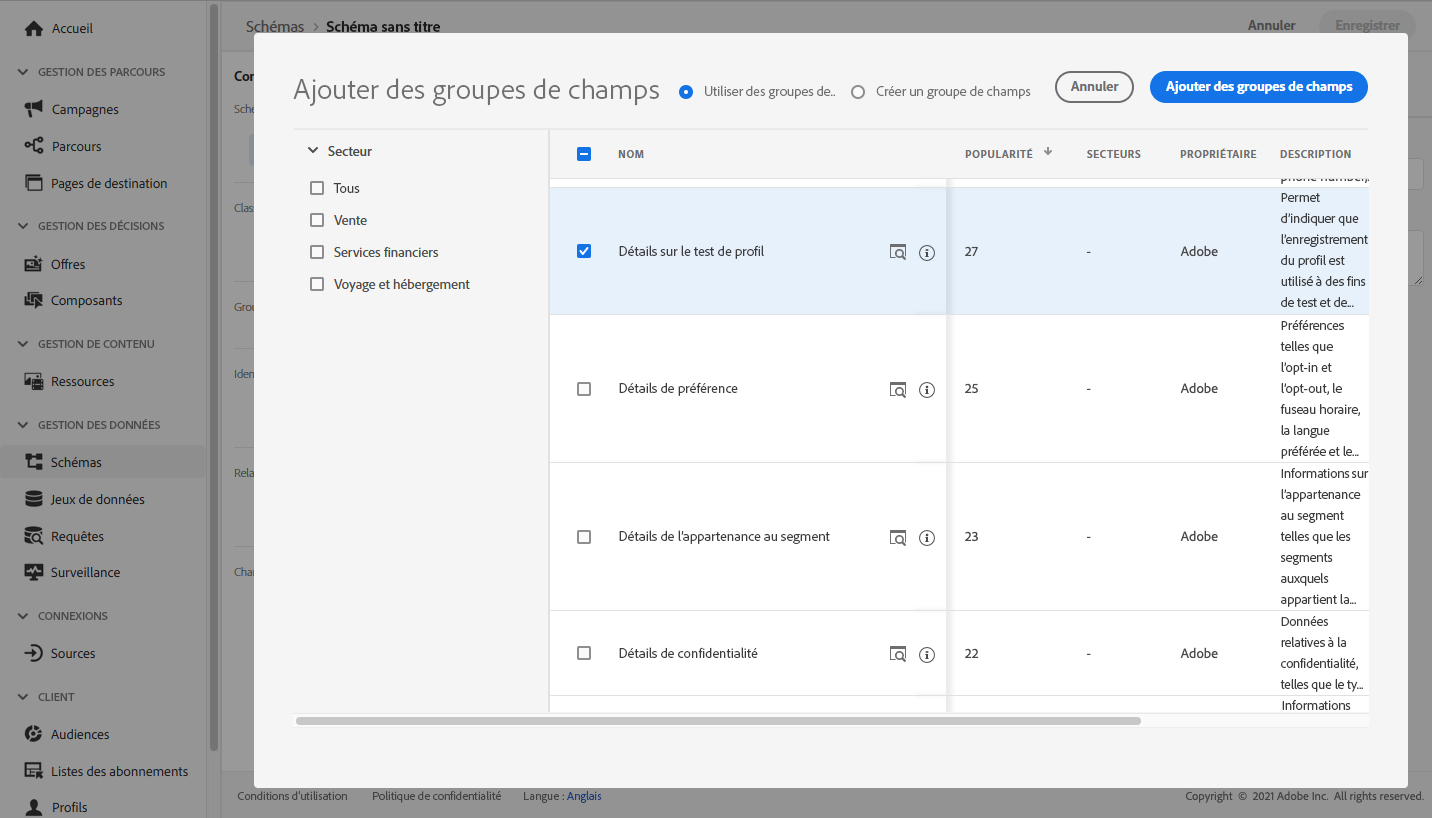Sort by the Popularité column header
The image size is (1432, 818).
(998, 154)
